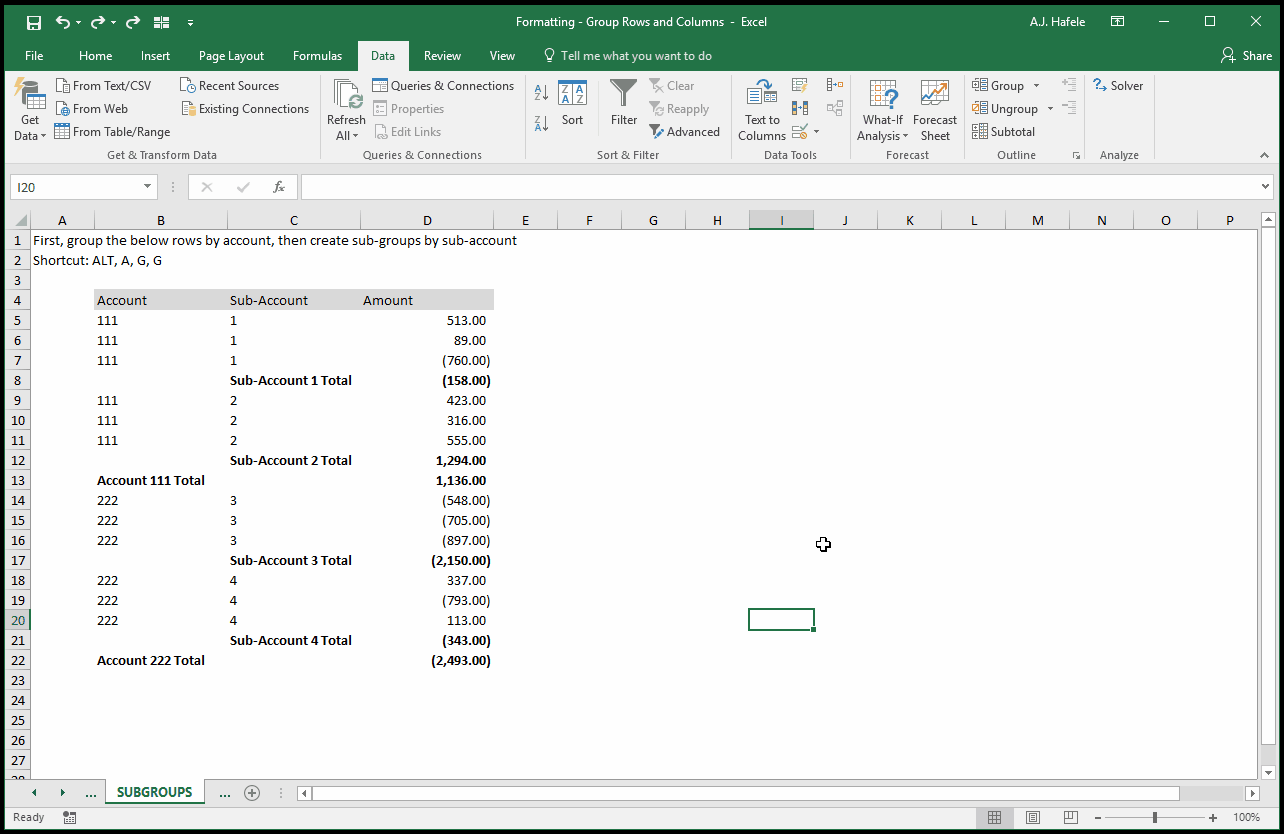Import data From Text/CSV
1284x834 pixels.
point(103,86)
